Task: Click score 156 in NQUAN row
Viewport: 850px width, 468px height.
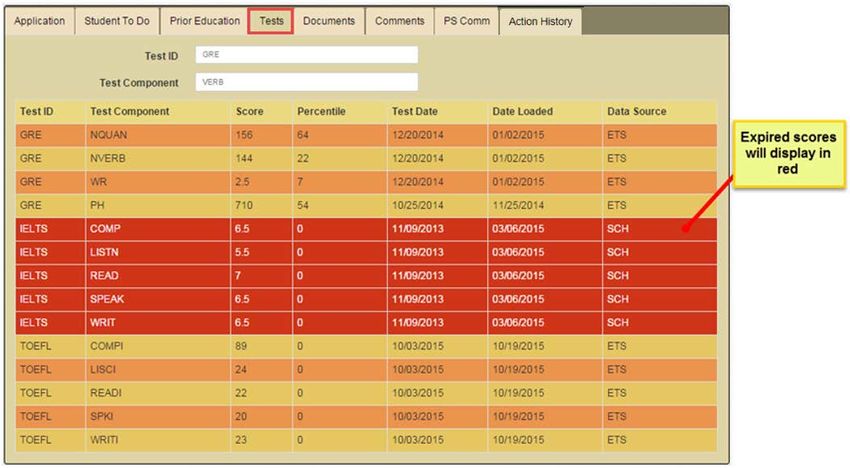Action: [x=261, y=135]
